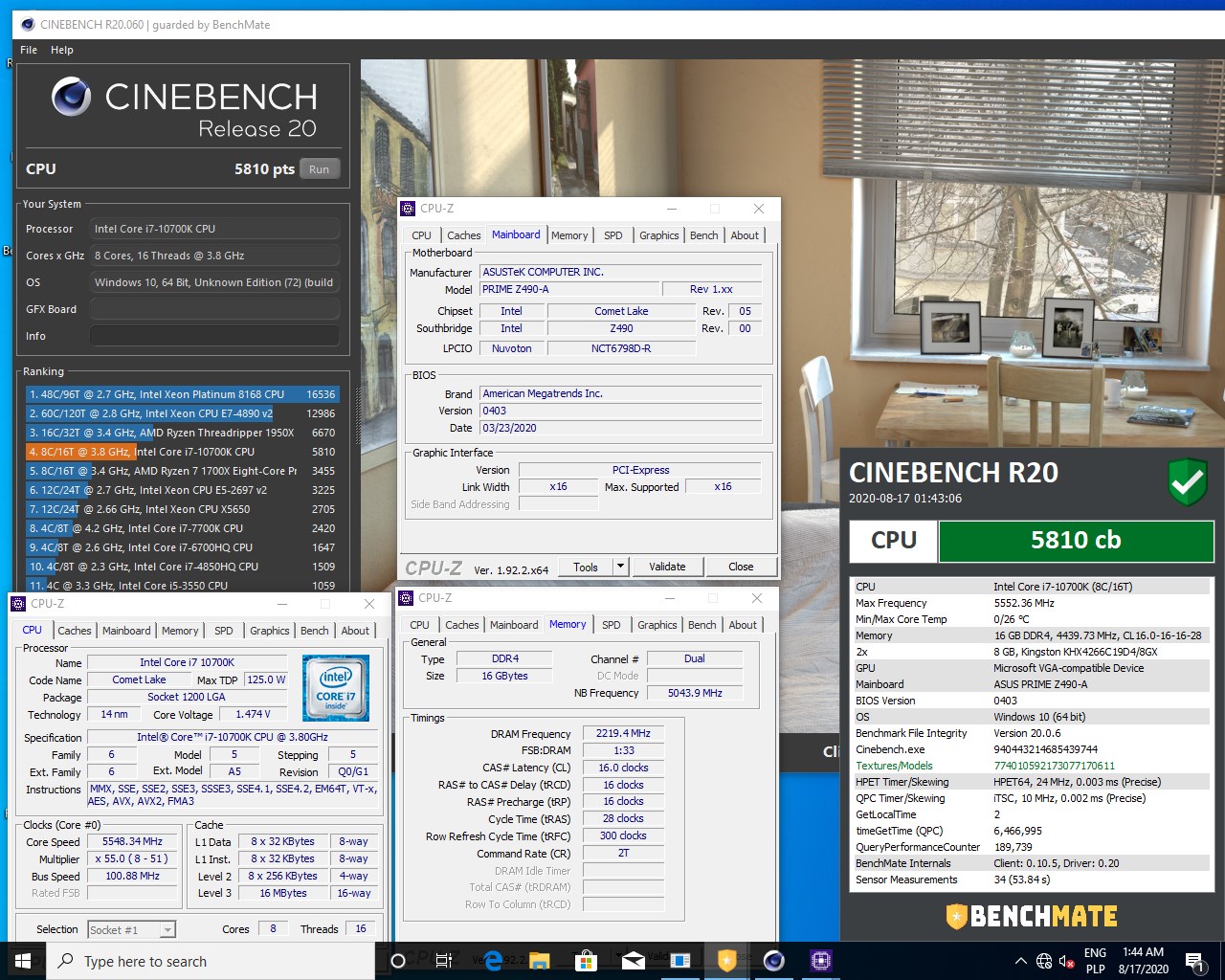Select Memory tab in Mainboard CPU-Z window
This screenshot has width=1225, height=980.
[569, 235]
